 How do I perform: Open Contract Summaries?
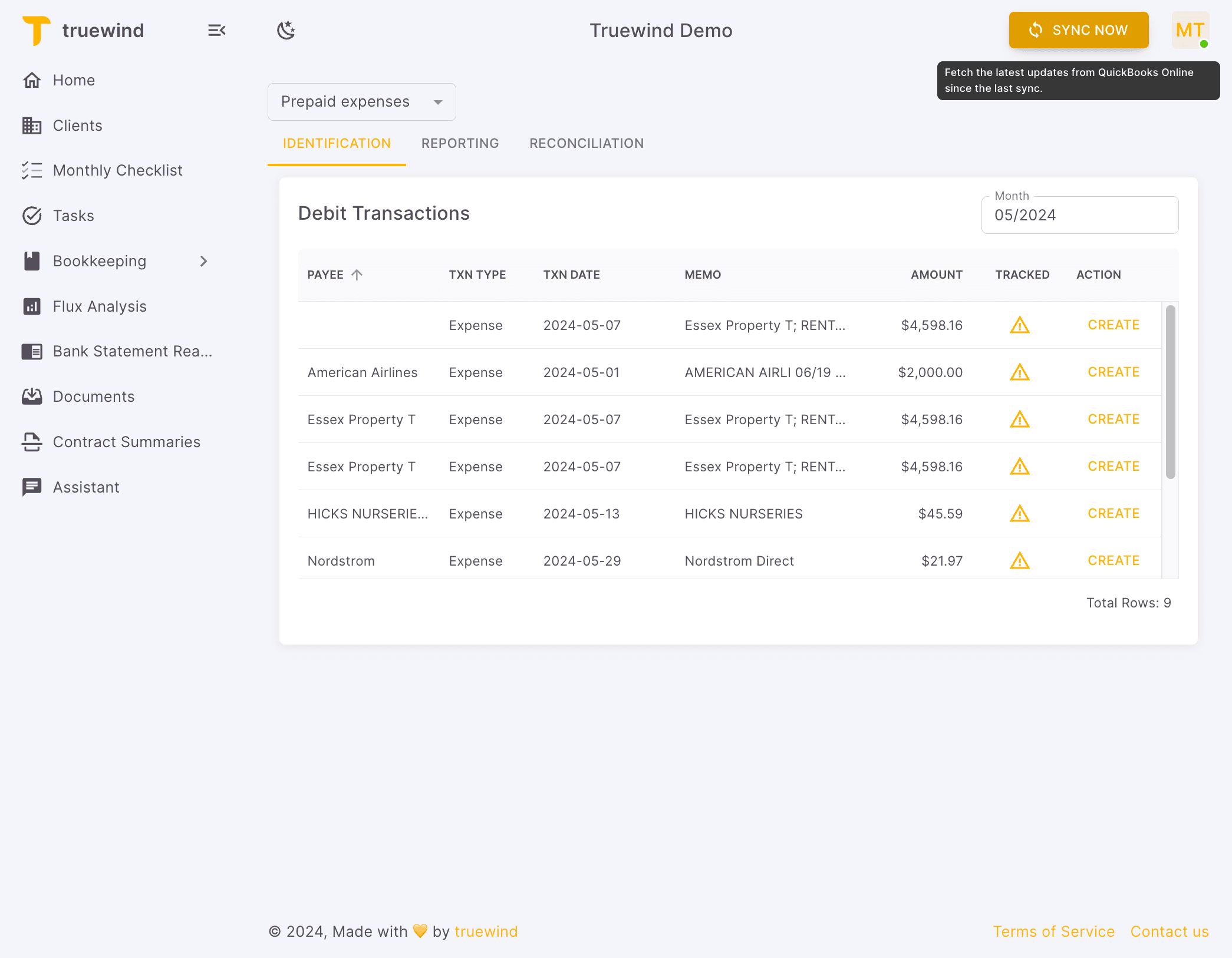point(127,442)
